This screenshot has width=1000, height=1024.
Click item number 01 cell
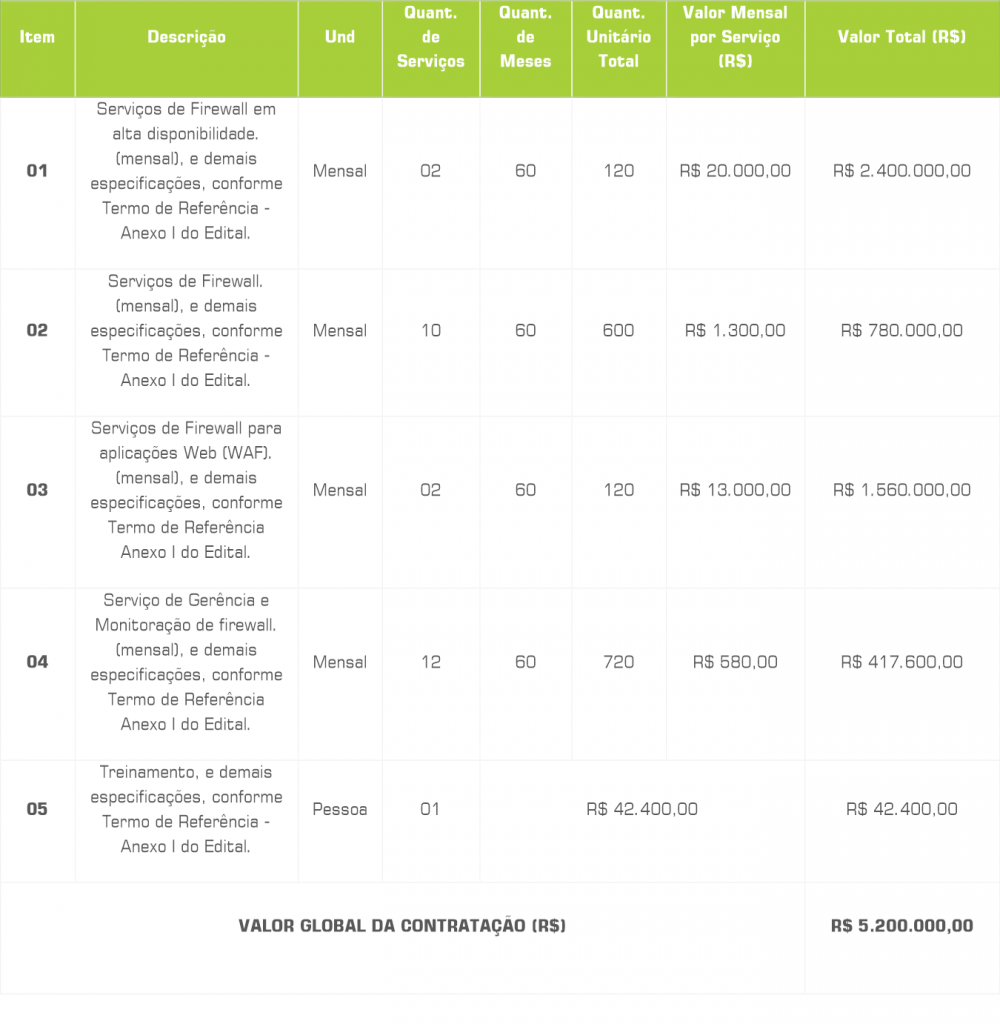pyautogui.click(x=37, y=171)
